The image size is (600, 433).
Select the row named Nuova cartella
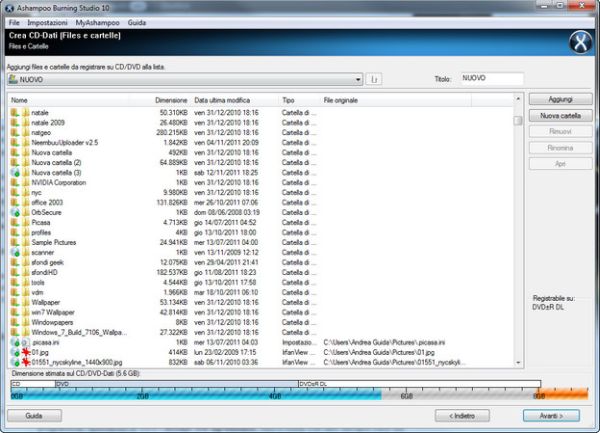click(261, 152)
